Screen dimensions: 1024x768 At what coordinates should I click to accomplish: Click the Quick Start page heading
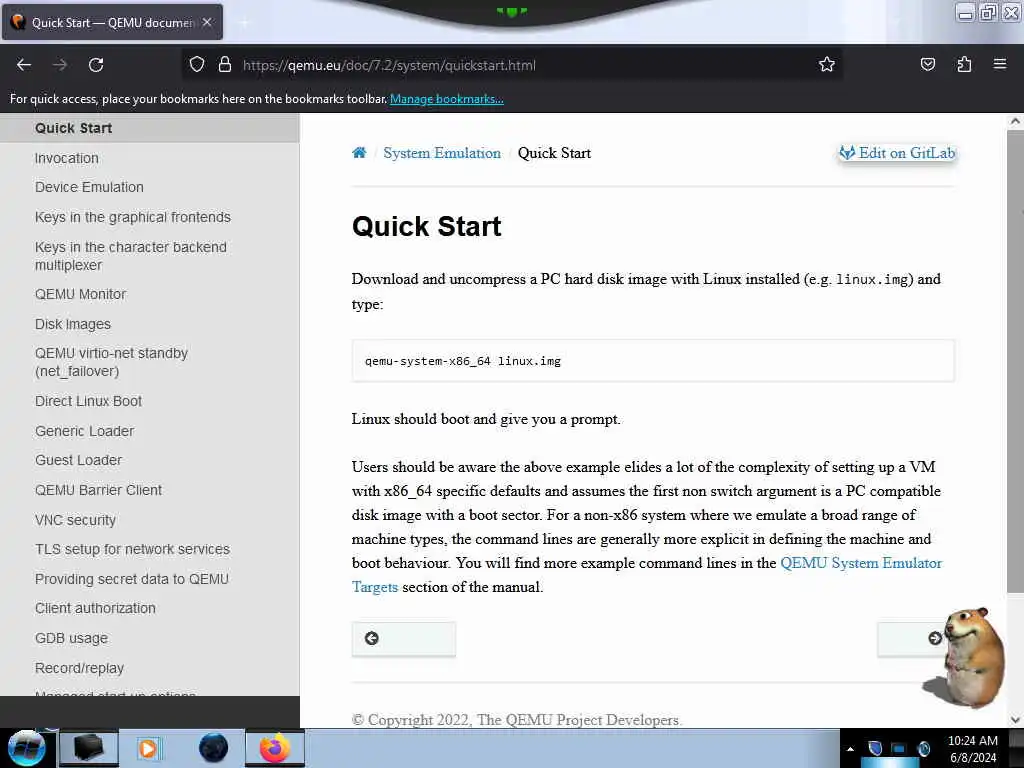click(x=426, y=227)
